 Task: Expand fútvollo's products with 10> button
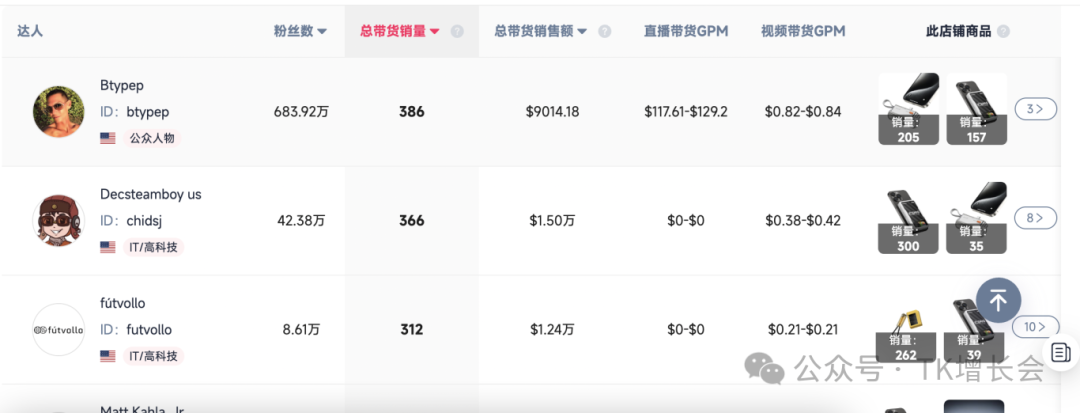coord(1035,326)
